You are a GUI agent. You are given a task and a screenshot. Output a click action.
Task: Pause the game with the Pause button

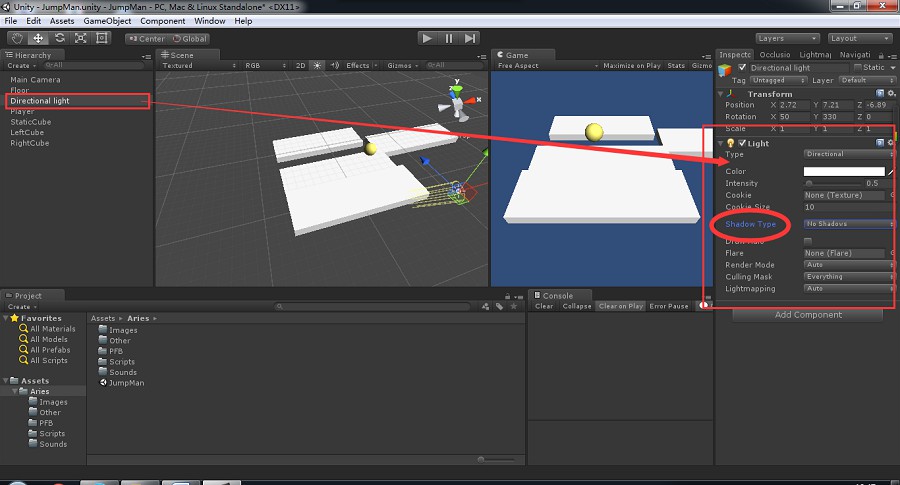(448, 38)
